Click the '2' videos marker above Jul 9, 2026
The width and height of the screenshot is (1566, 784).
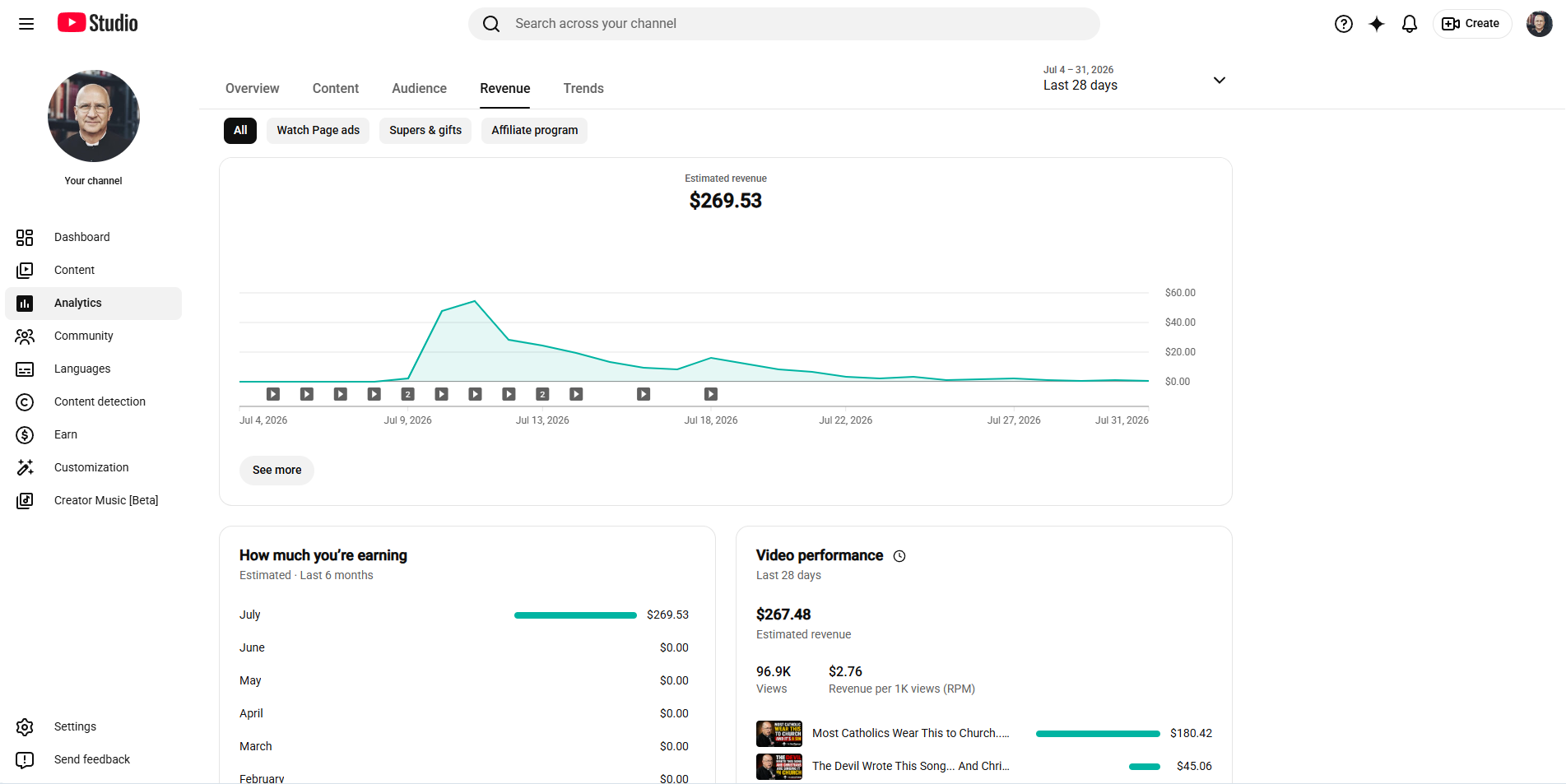[407, 394]
